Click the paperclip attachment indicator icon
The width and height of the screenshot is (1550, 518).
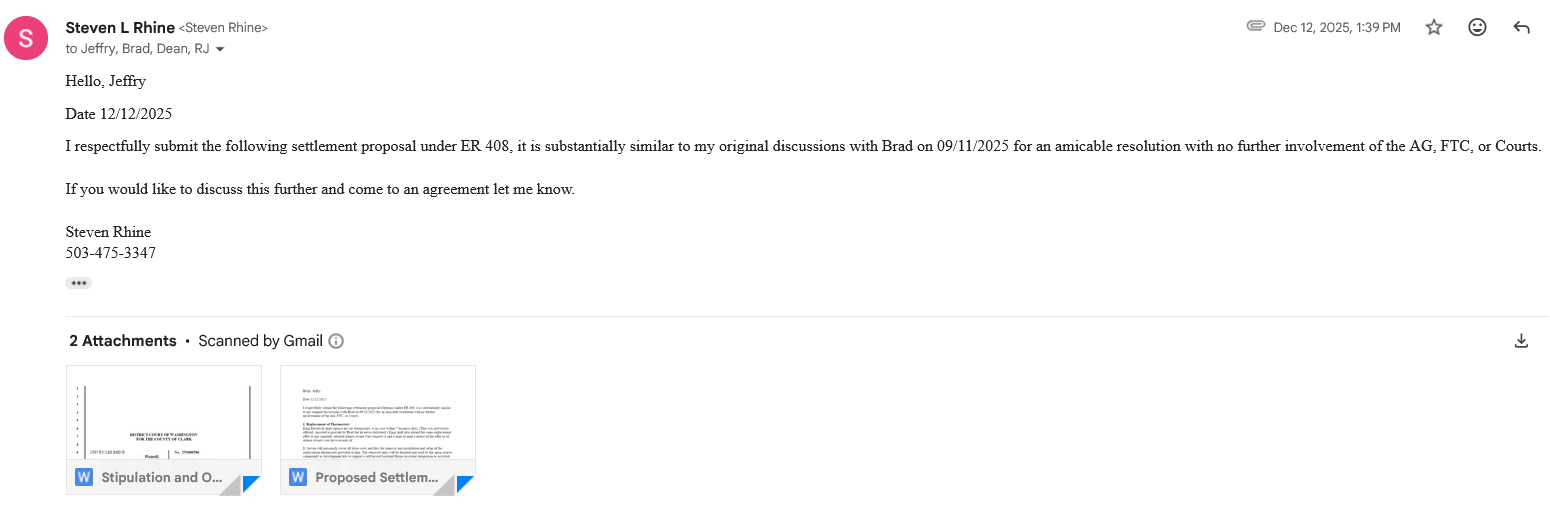pos(1256,27)
